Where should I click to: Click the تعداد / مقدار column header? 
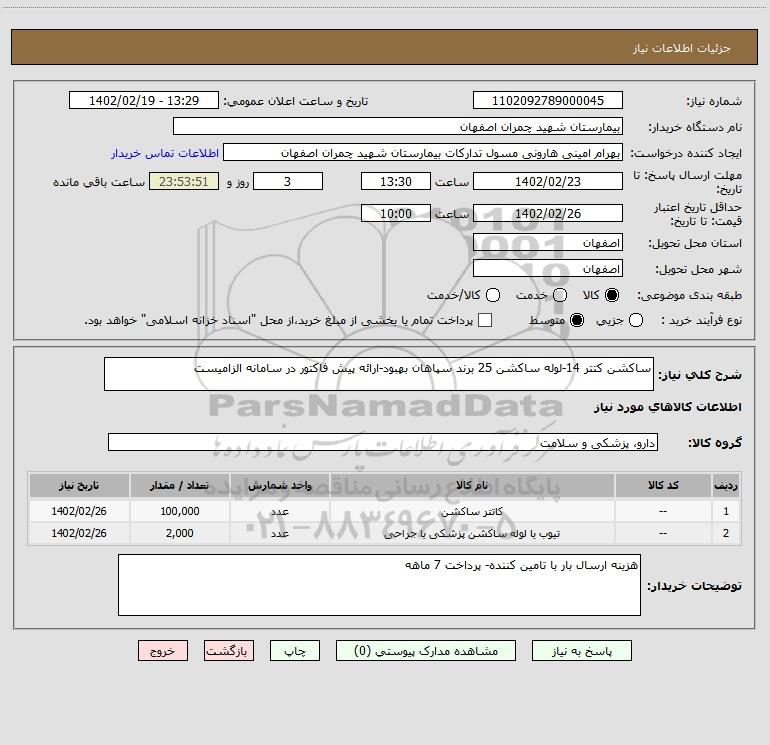(179, 485)
